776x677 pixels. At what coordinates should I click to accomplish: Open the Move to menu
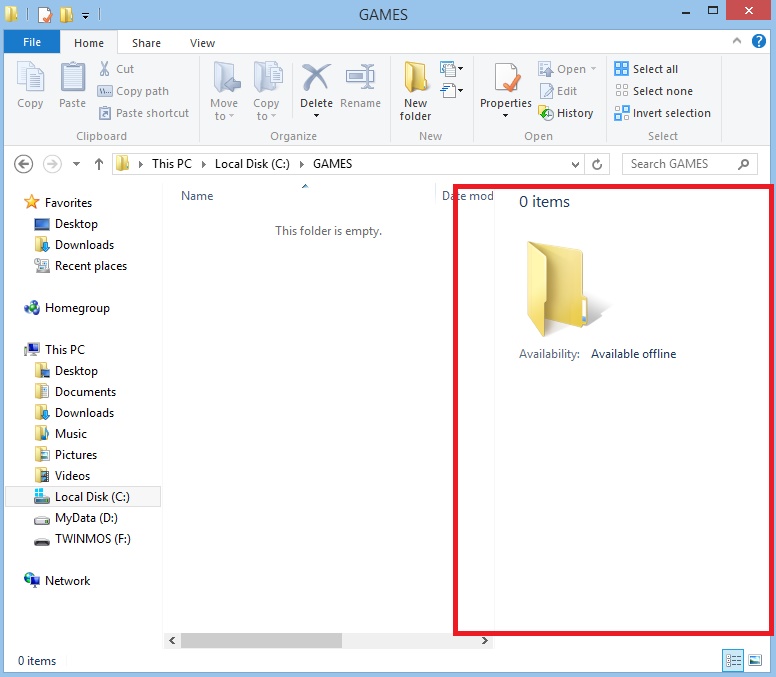click(x=224, y=92)
